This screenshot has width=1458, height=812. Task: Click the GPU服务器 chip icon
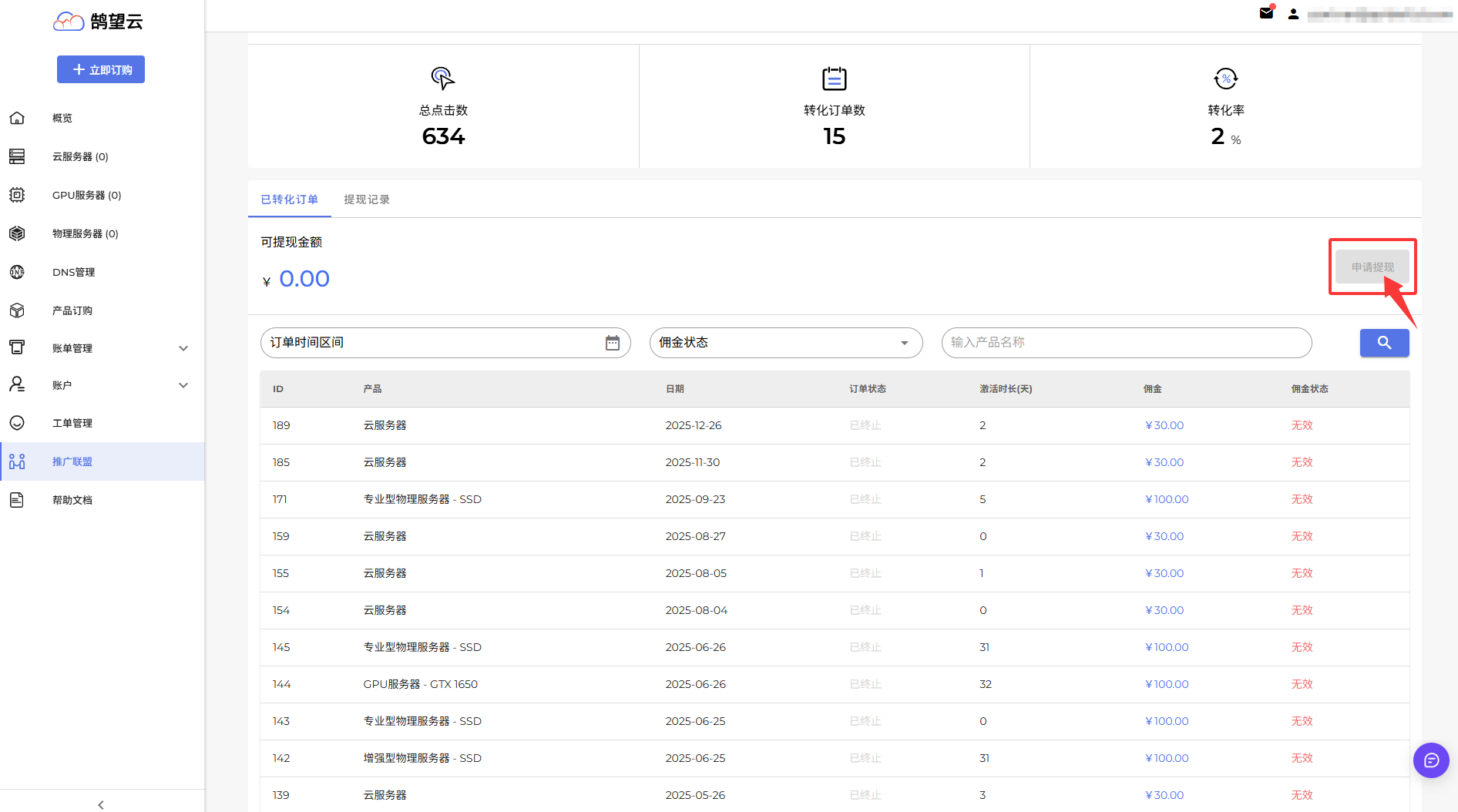pos(17,195)
